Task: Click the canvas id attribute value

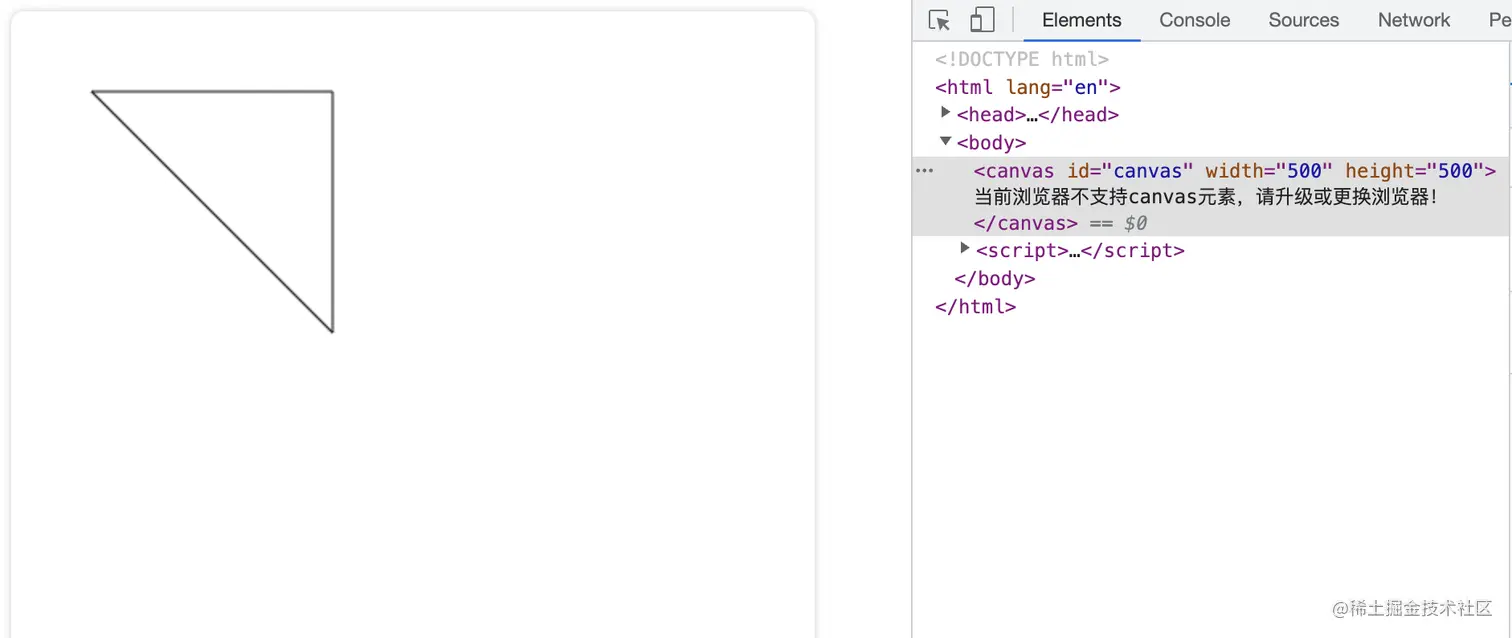Action: 1150,170
